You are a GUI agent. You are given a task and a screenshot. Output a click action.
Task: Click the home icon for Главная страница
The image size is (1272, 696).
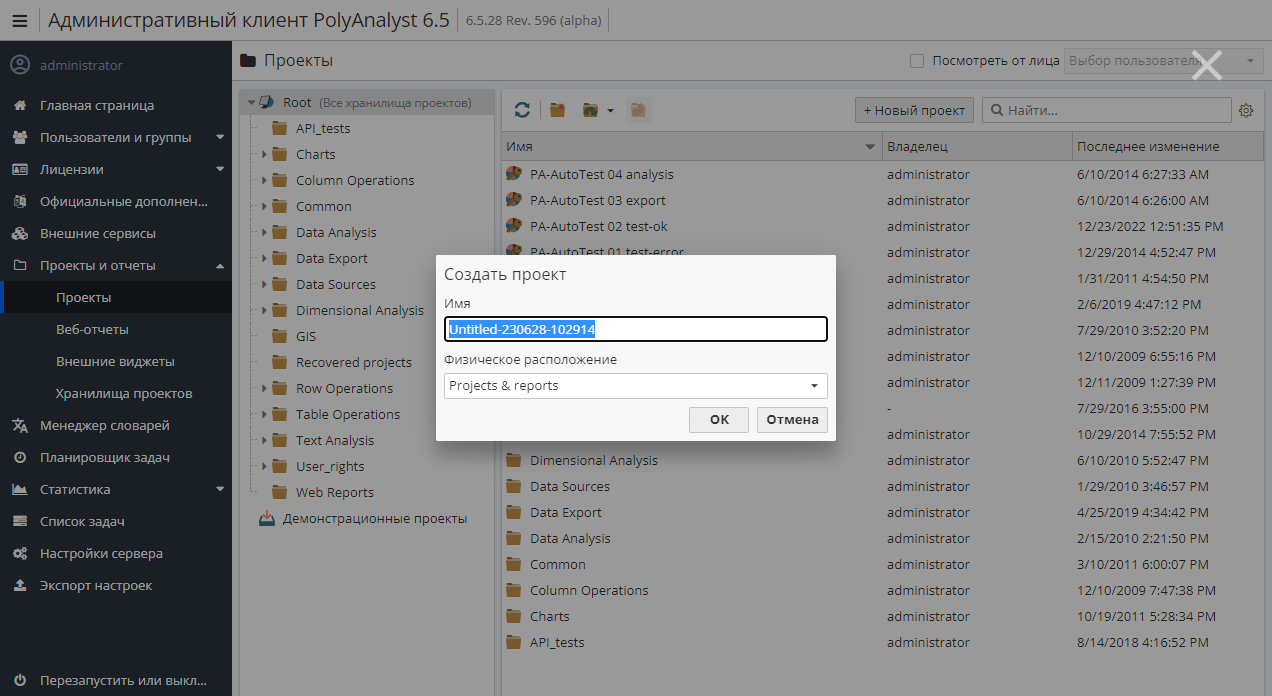[19, 105]
